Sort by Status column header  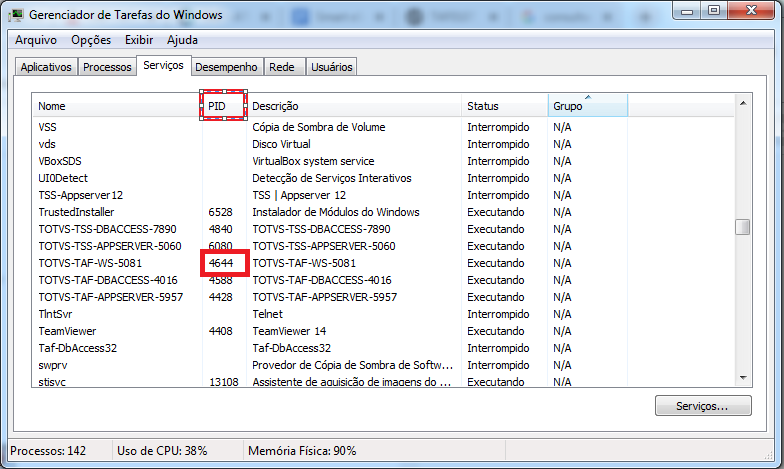pos(504,106)
